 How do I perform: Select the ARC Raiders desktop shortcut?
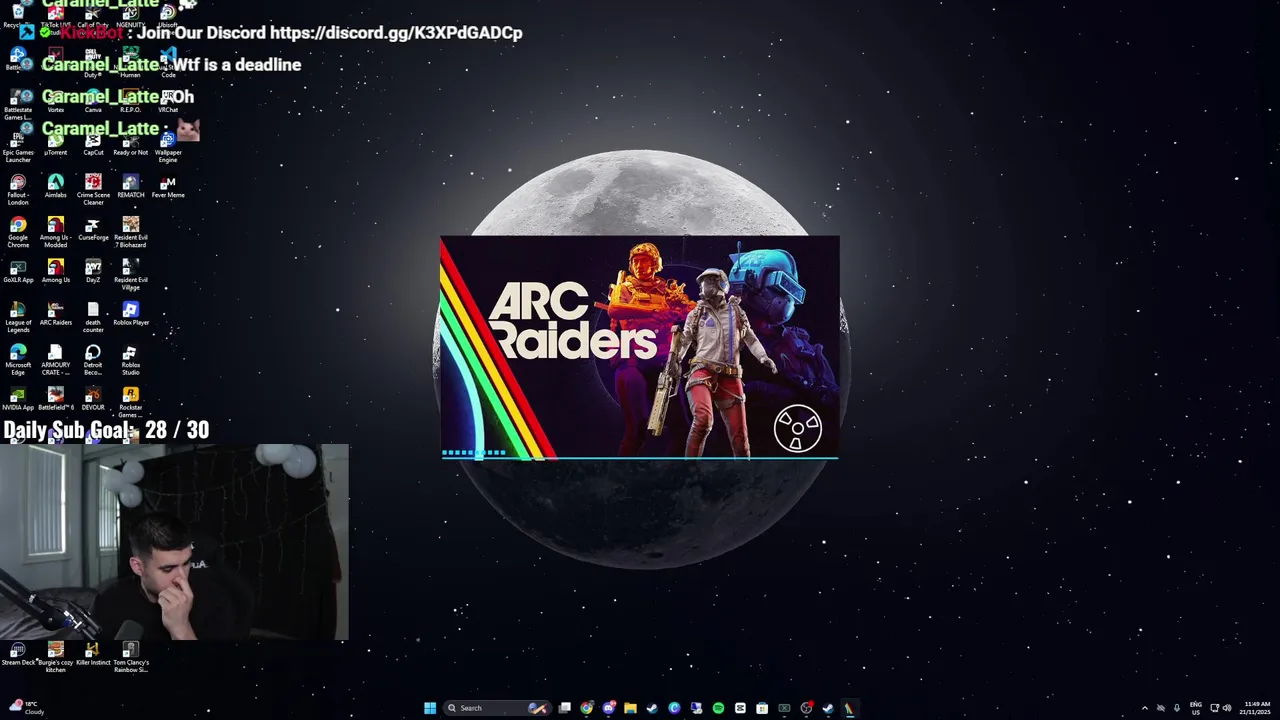(55, 314)
